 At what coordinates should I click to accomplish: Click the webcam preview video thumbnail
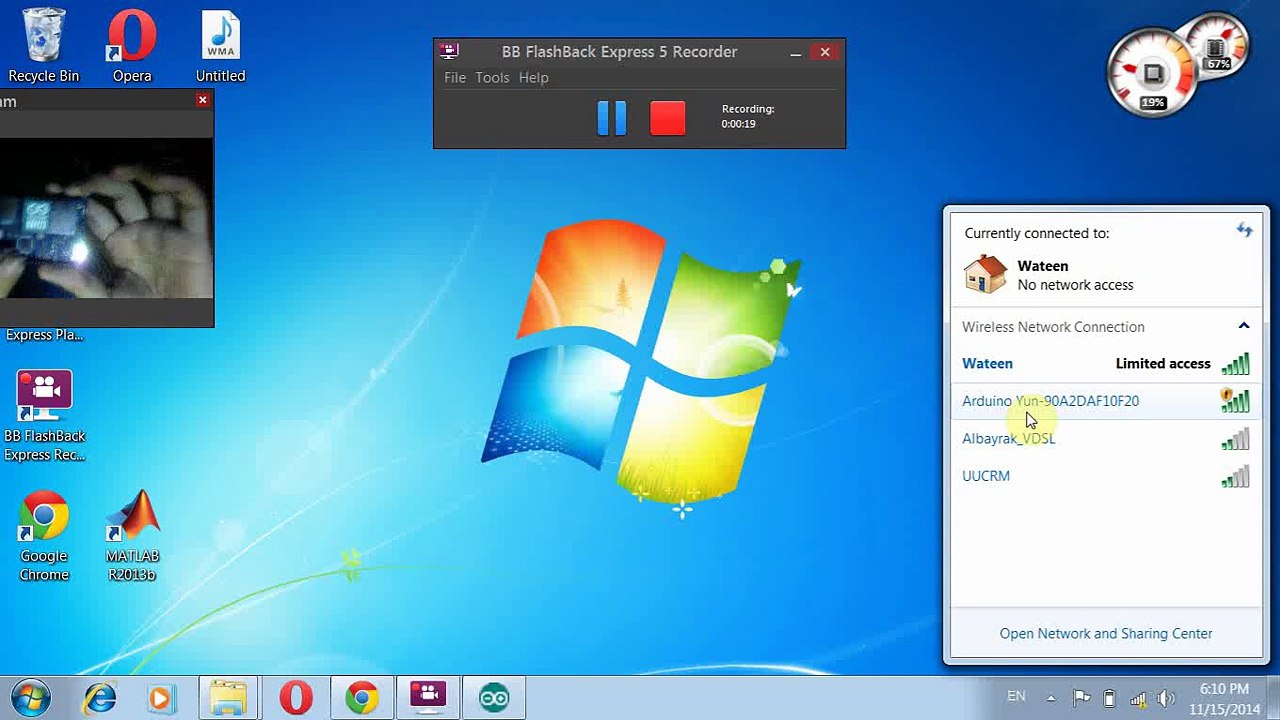tap(106, 219)
